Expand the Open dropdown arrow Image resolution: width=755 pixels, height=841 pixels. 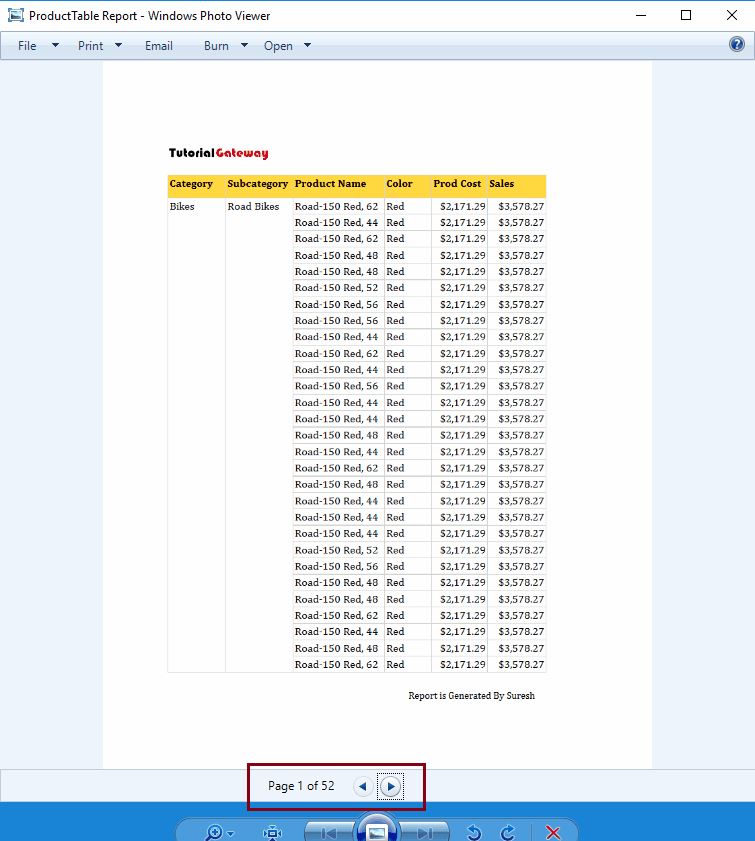point(307,46)
